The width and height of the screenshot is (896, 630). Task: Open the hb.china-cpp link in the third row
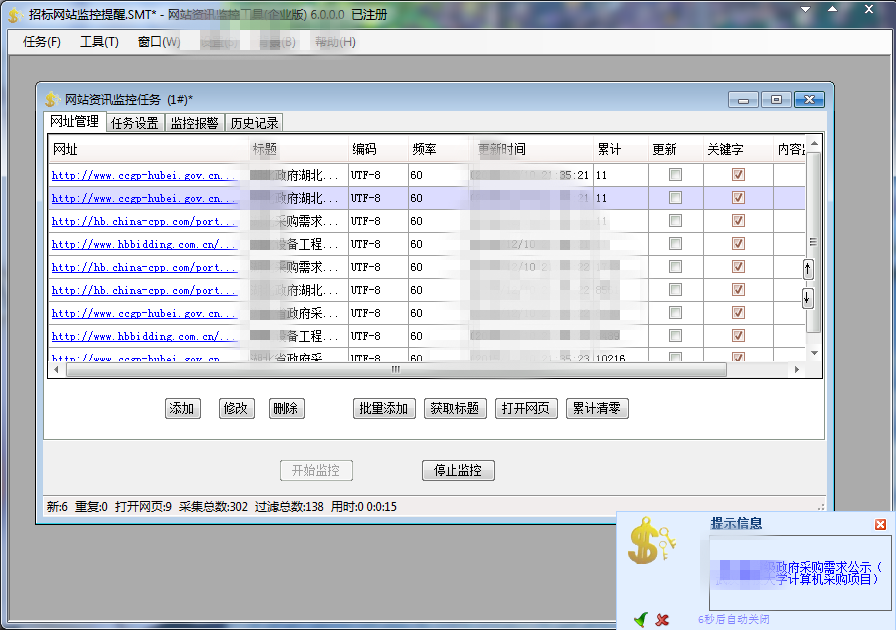click(x=143, y=221)
